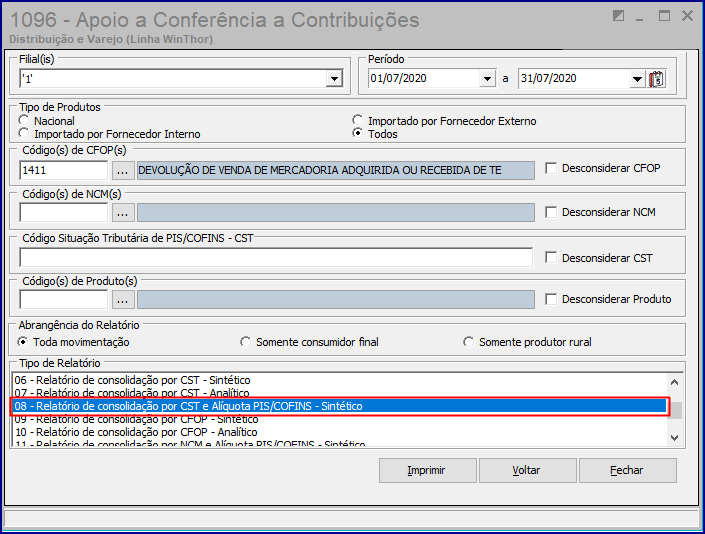Viewport: 705px width, 534px height.
Task: Click the Produto code input field
Action: 64,299
